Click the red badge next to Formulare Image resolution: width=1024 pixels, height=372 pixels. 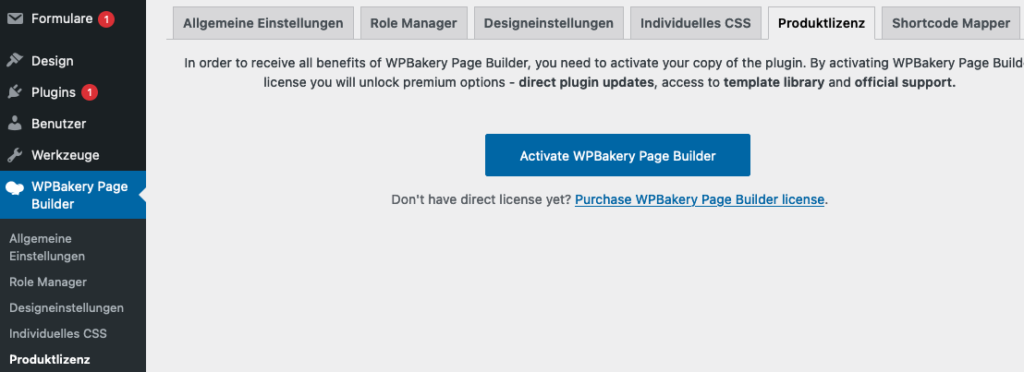[106, 20]
